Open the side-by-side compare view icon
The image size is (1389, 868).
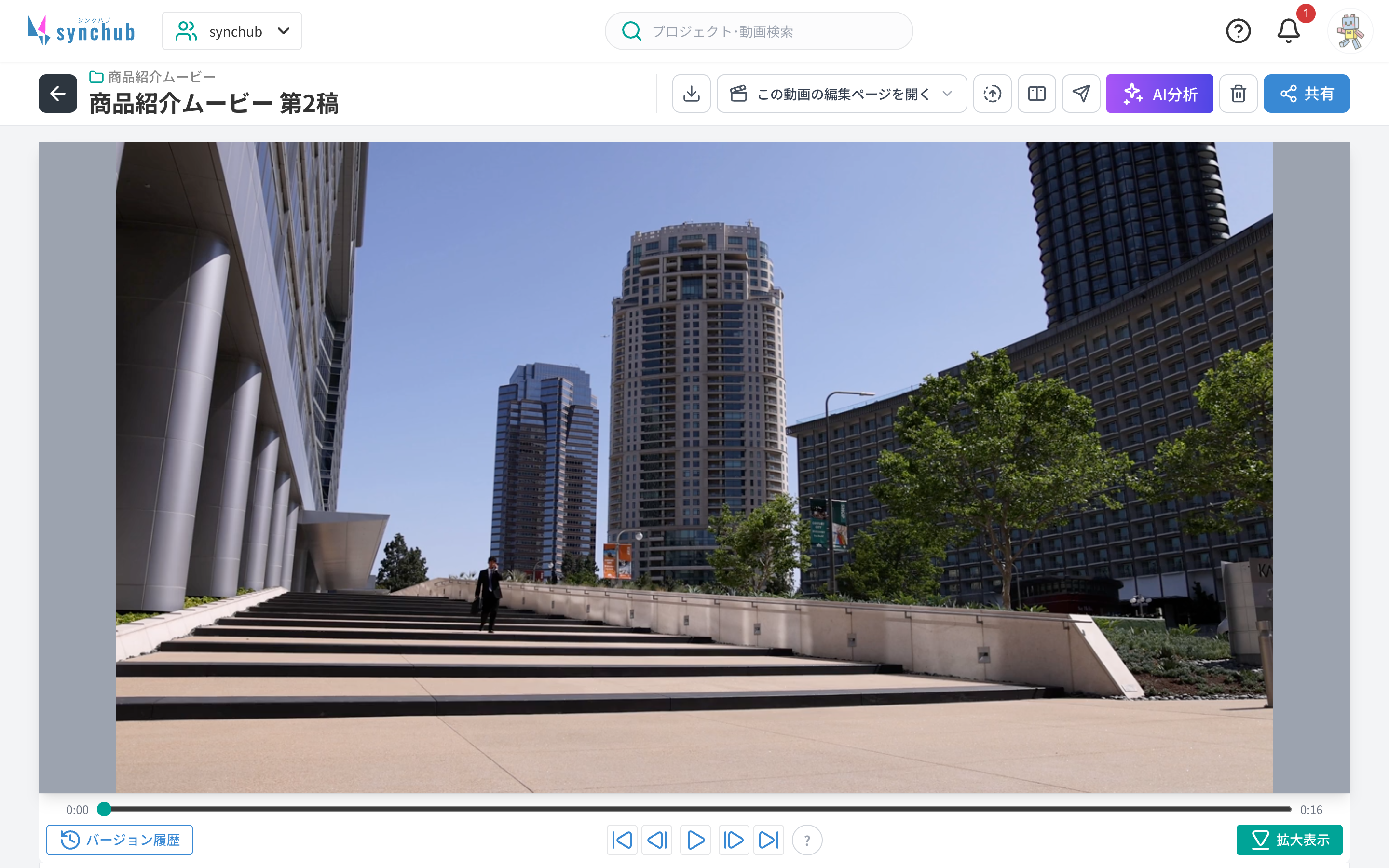point(1036,94)
